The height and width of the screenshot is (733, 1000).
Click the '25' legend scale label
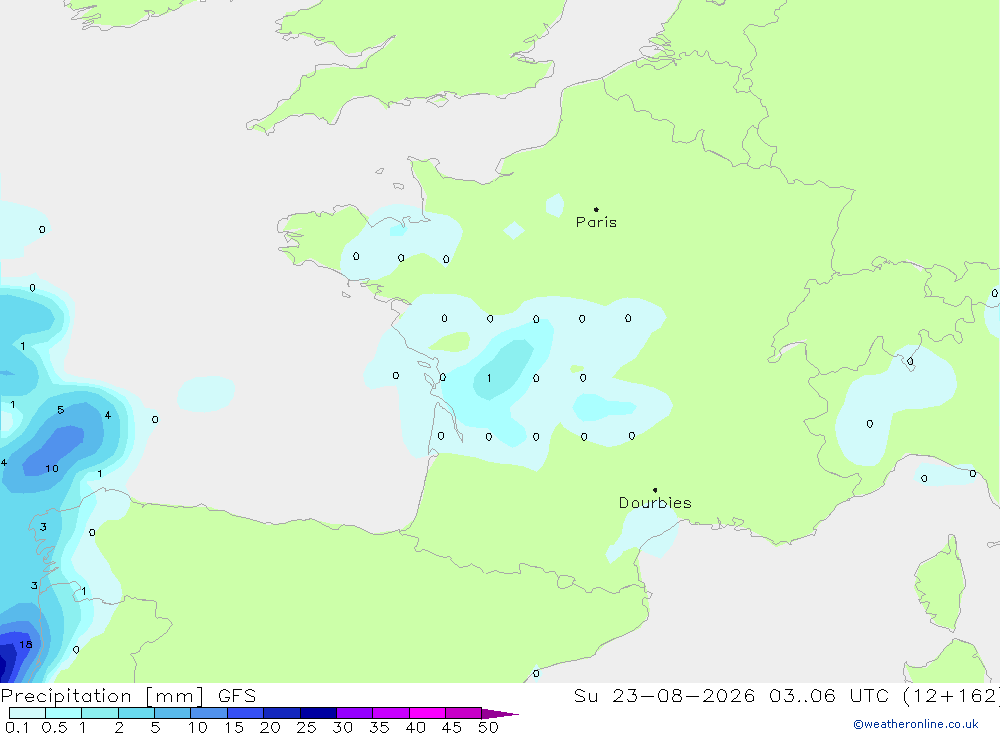306,727
